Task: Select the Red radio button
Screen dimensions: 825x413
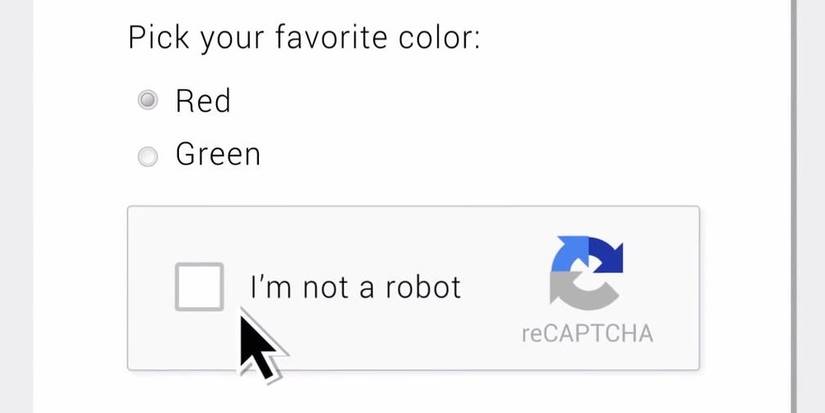Action: (148, 100)
